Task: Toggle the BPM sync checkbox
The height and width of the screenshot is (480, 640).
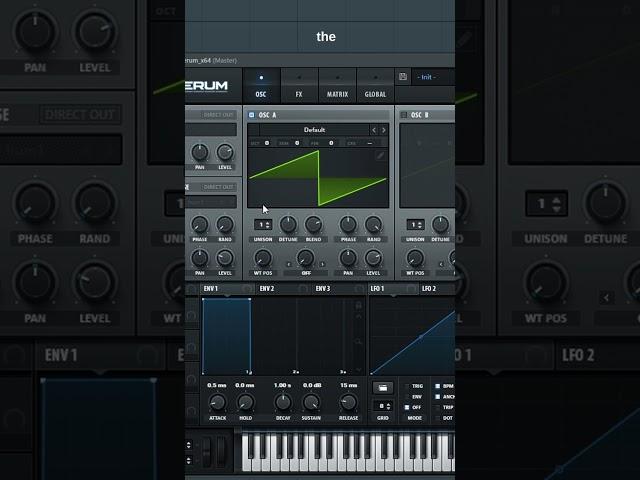Action: [438, 386]
